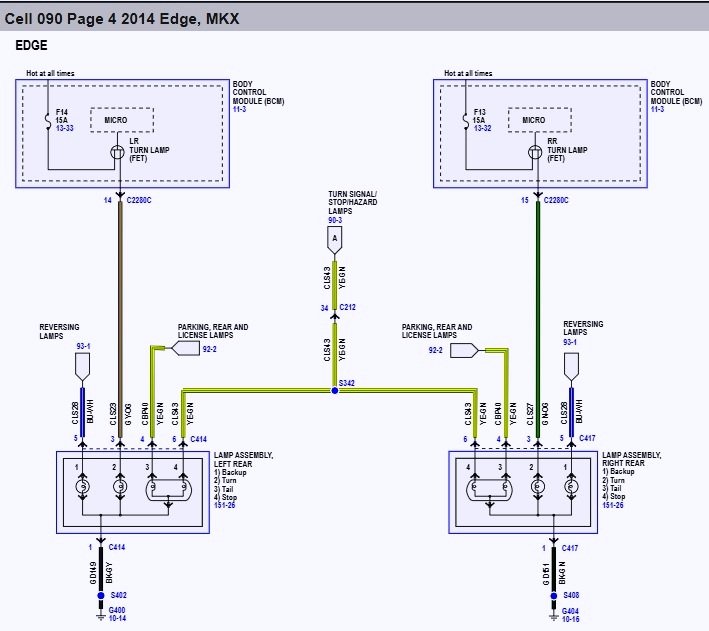Screen dimensions: 709x631
Task: Click the S408 splice dot
Action: 553,596
